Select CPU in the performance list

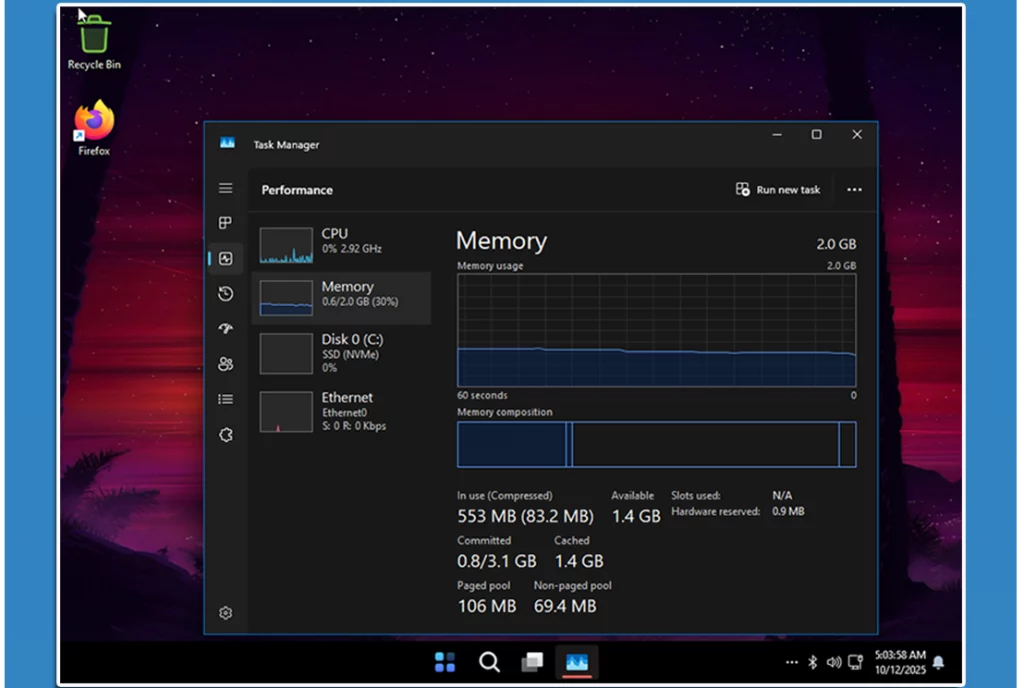[x=341, y=245]
